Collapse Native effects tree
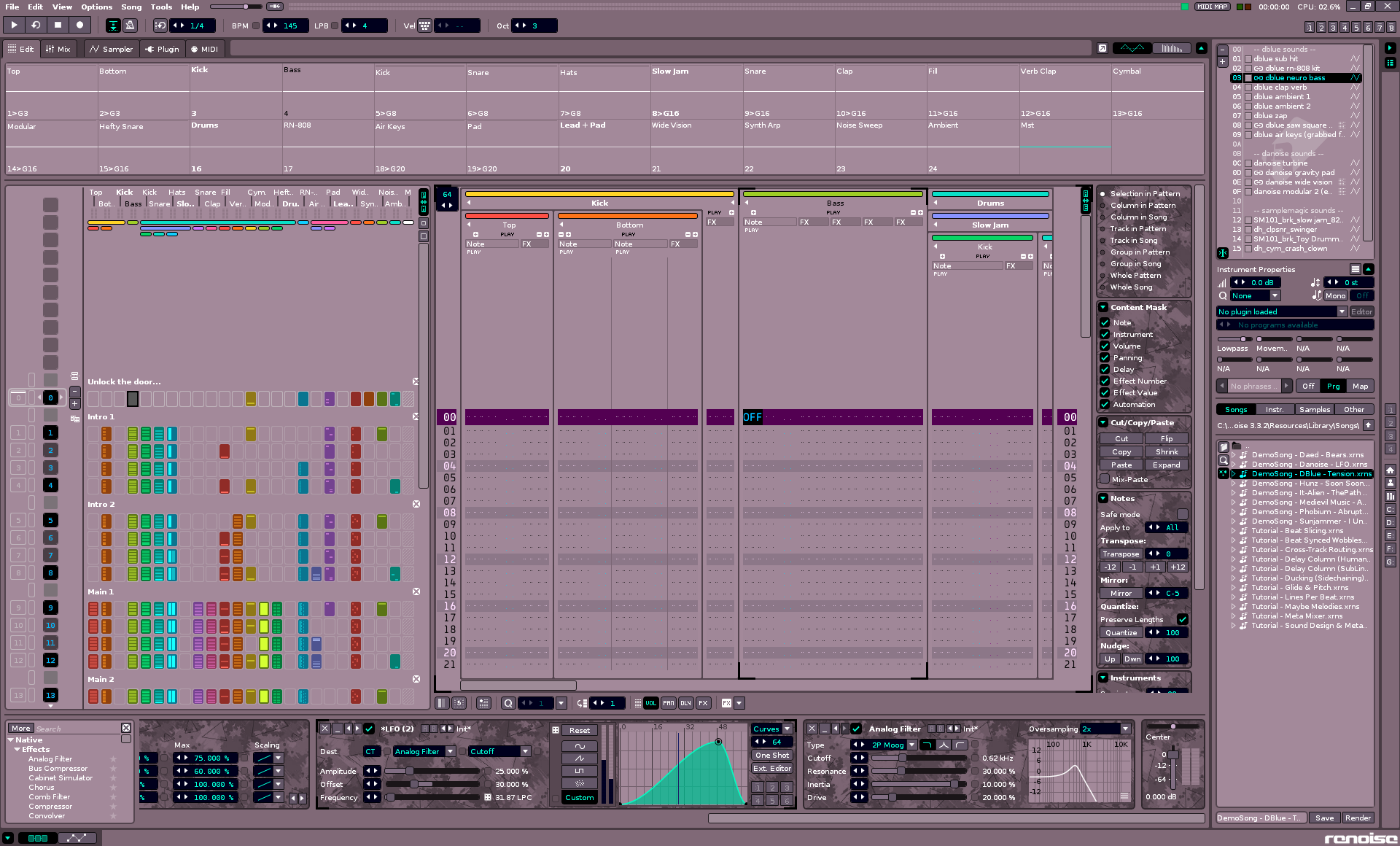 pos(11,740)
